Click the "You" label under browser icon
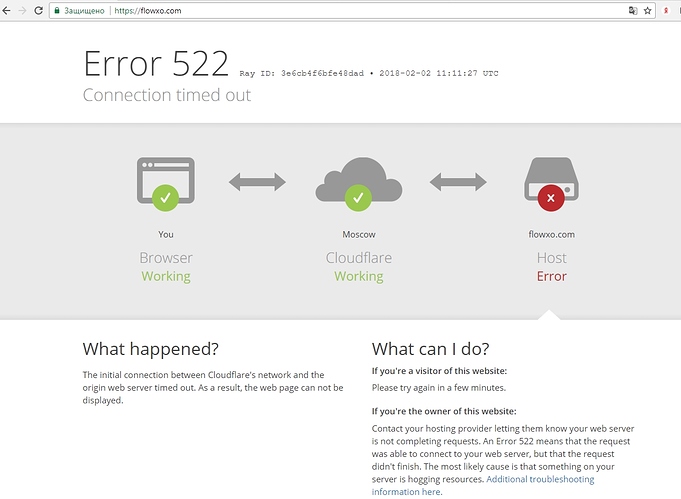 166,235
